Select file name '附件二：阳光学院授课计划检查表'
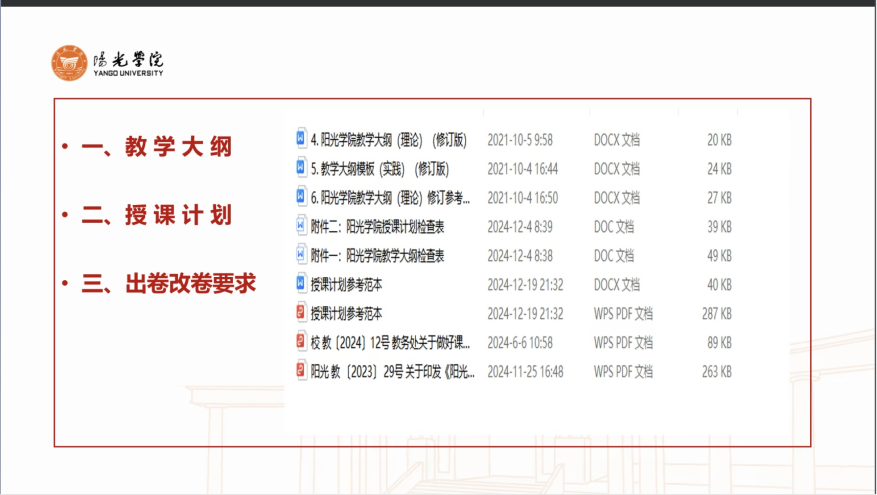The height and width of the screenshot is (495, 877). (x=378, y=227)
